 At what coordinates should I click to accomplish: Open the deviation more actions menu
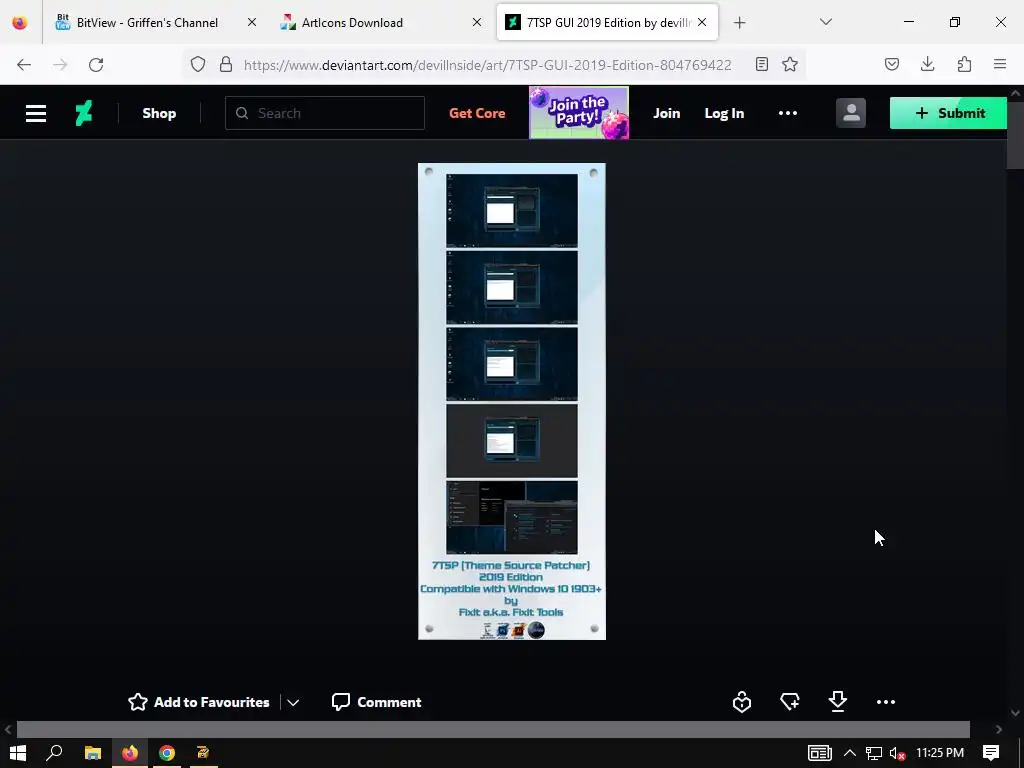[x=886, y=702]
